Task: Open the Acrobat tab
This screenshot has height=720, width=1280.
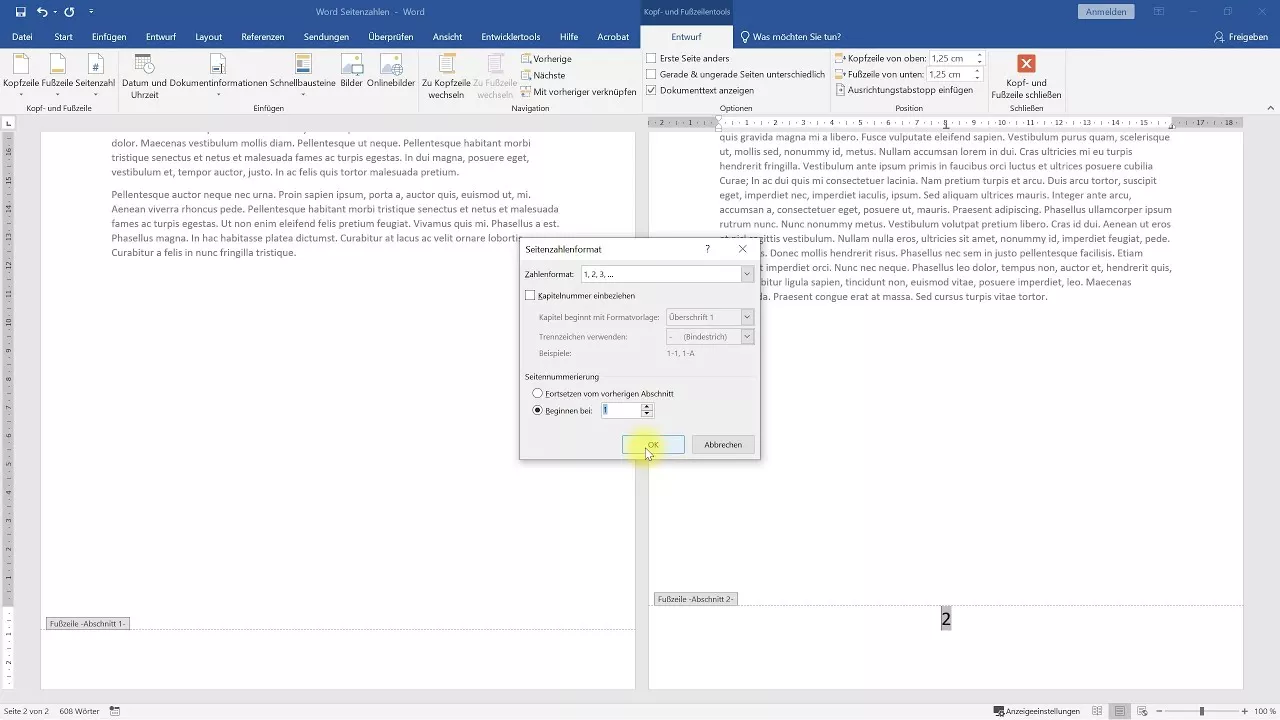Action: (x=613, y=36)
